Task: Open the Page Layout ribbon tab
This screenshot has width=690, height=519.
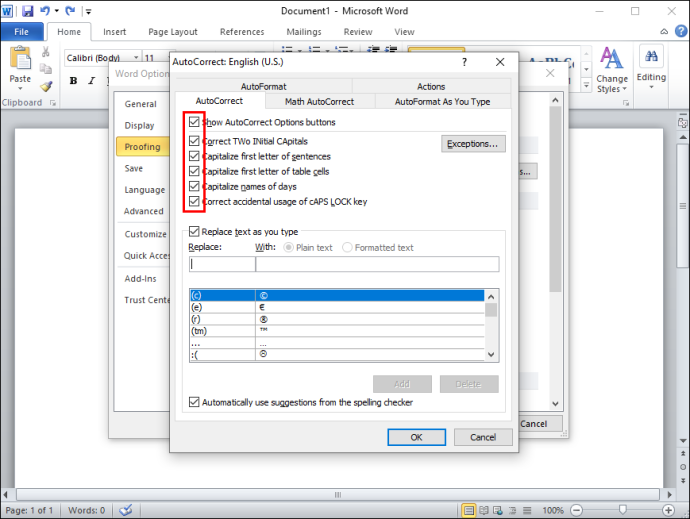Action: click(x=173, y=32)
